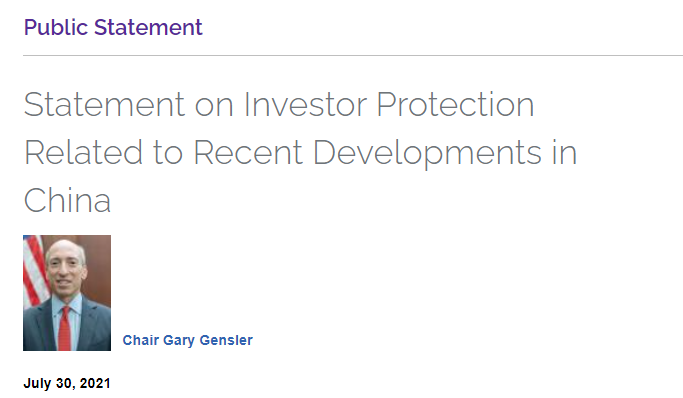Click the word Developments in the title
Screen dimensions: 683x398
pyautogui.click(x=427, y=153)
